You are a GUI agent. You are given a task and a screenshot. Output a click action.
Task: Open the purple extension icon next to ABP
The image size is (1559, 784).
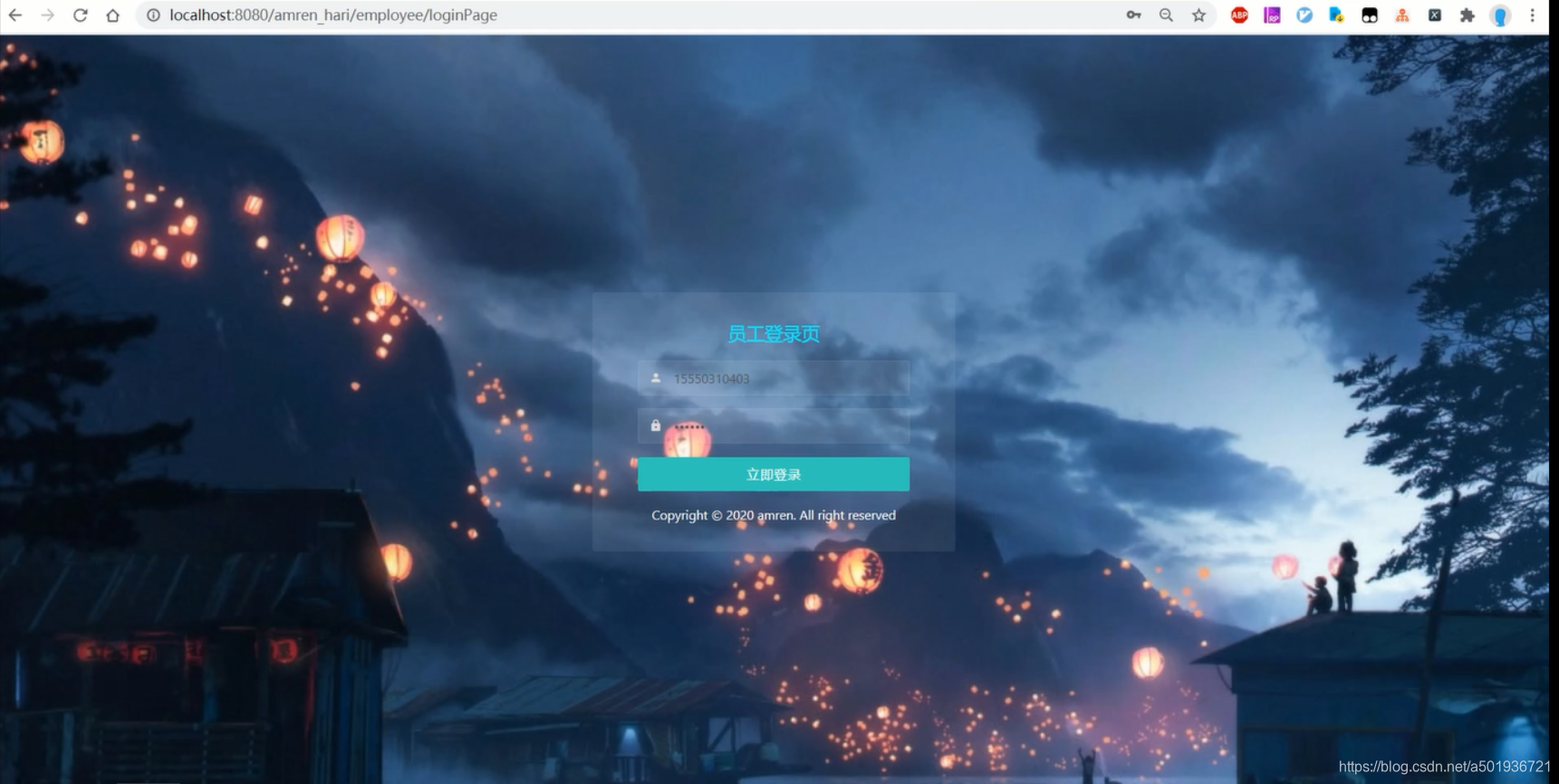[1272, 15]
